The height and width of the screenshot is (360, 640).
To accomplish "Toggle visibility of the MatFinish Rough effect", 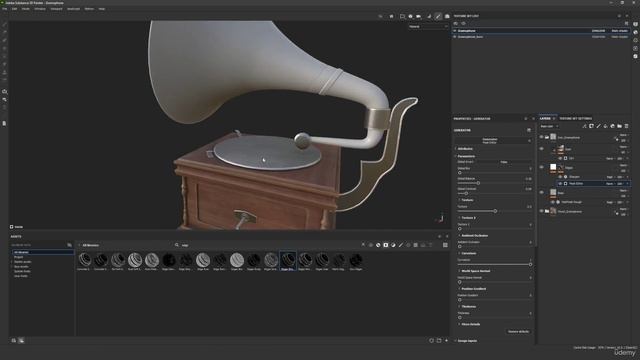I will point(553,202).
